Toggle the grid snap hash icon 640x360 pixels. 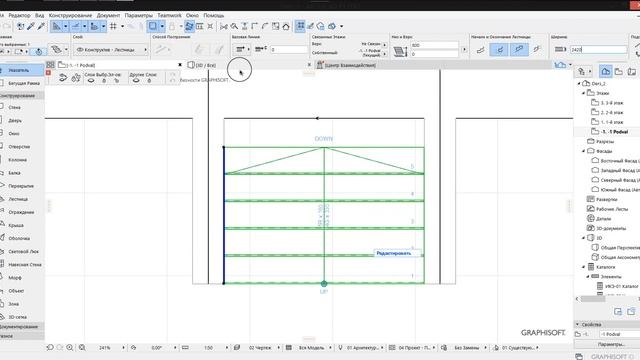tap(113, 27)
